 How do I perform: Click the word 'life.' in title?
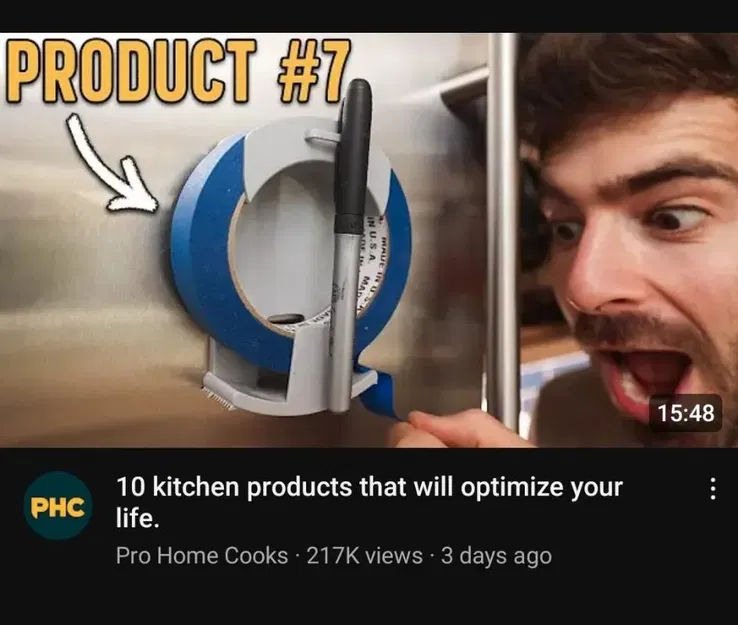pos(137,518)
